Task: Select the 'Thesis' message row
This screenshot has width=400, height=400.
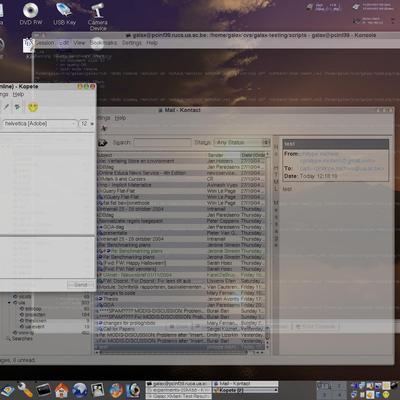Action: point(181,299)
